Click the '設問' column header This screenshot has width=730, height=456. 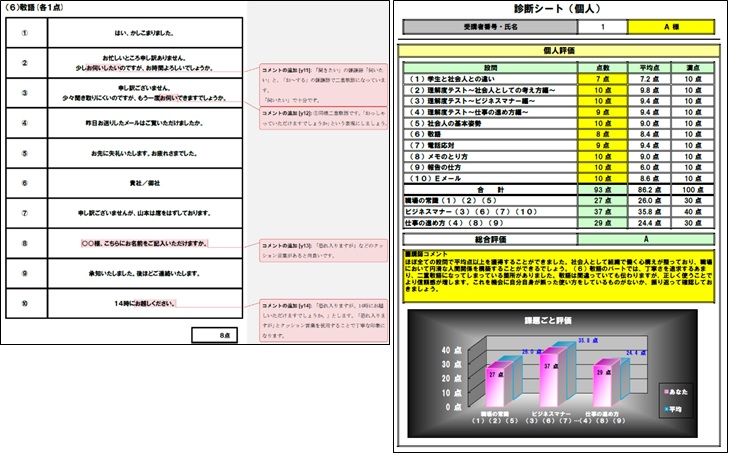coord(490,68)
